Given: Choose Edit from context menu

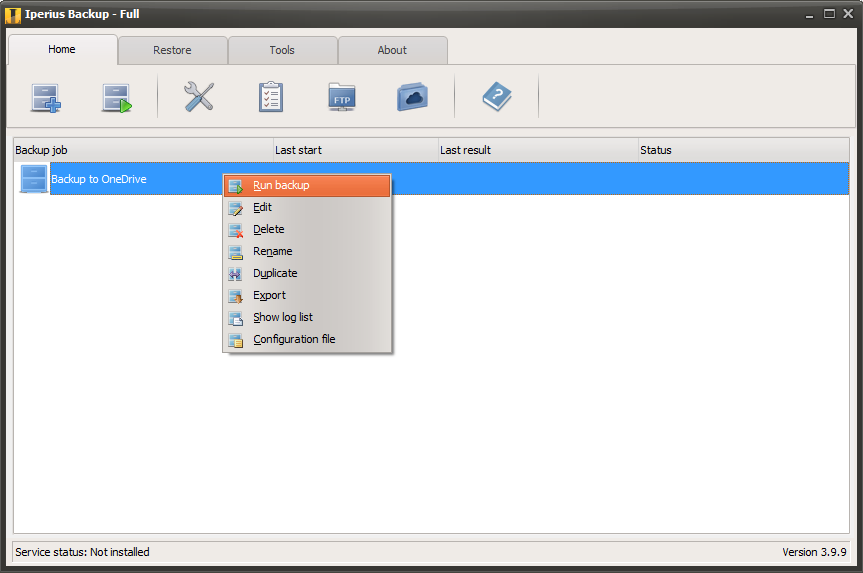Looking at the screenshot, I should [307, 208].
